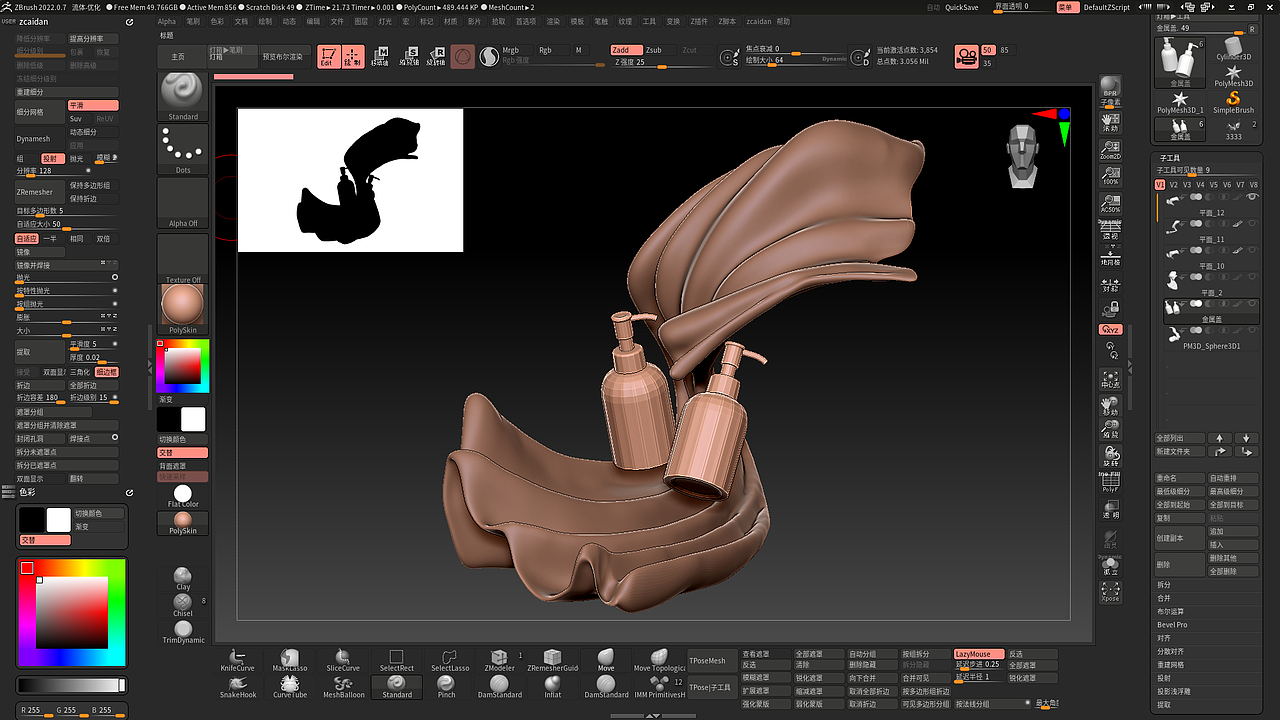Click the Zoom2D icon

[1110, 149]
